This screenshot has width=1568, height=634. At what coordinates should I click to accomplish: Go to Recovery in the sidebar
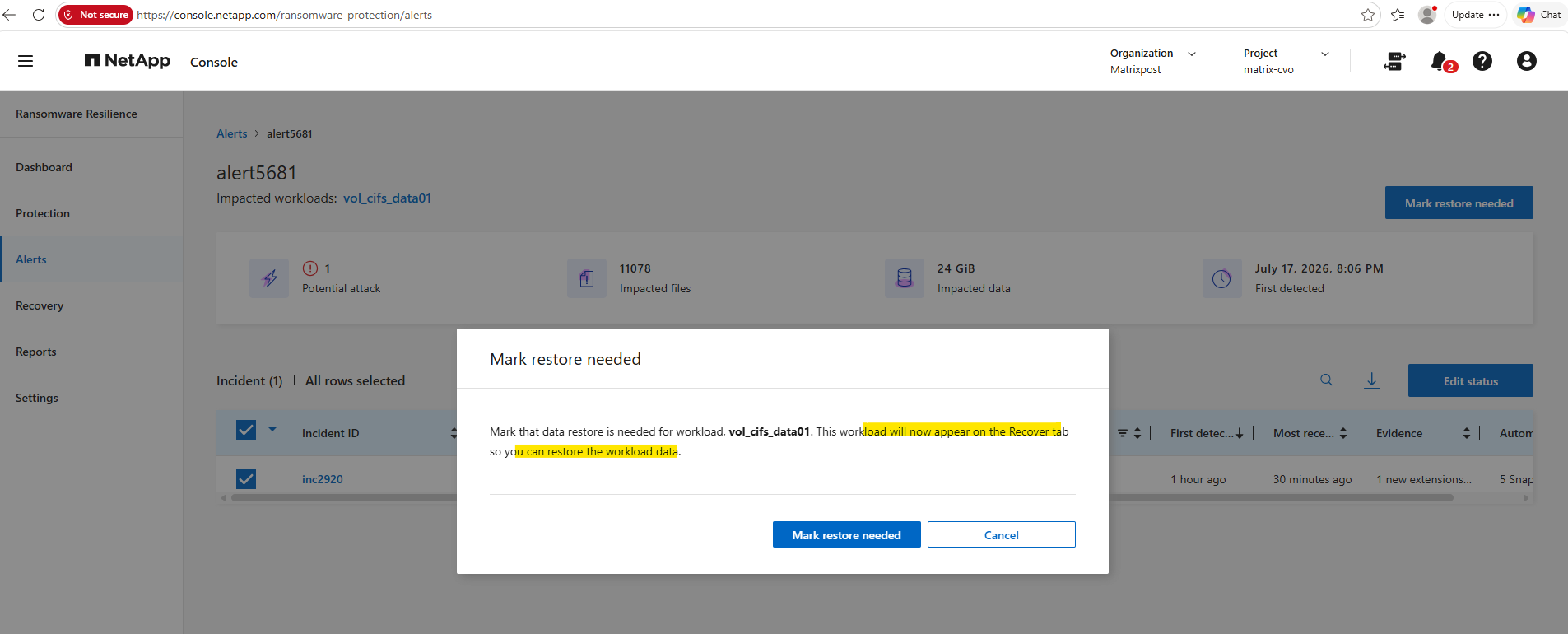coord(40,305)
